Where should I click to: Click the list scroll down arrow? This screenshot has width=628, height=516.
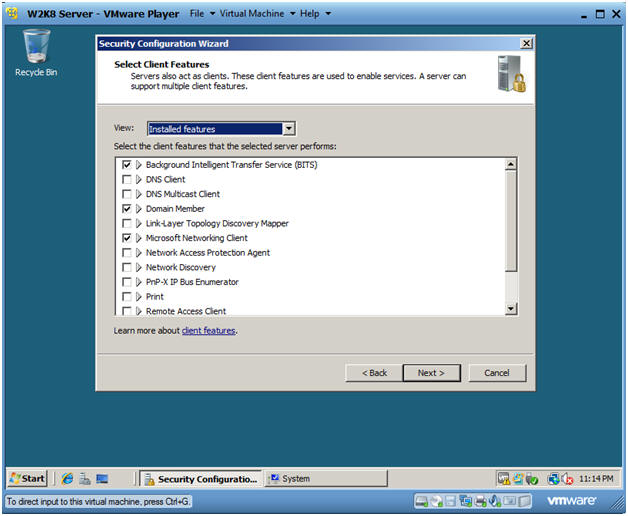(x=511, y=308)
